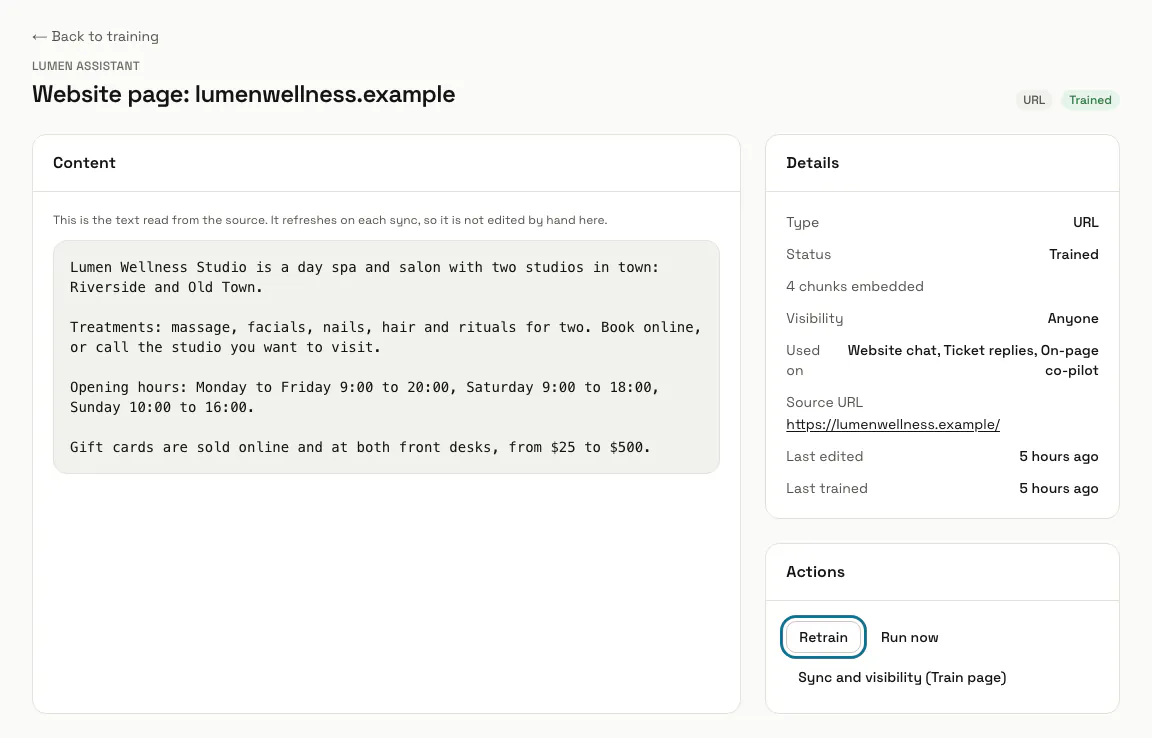The height and width of the screenshot is (738, 1152).
Task: Click the 'Actions' panel heading
Action: (816, 571)
